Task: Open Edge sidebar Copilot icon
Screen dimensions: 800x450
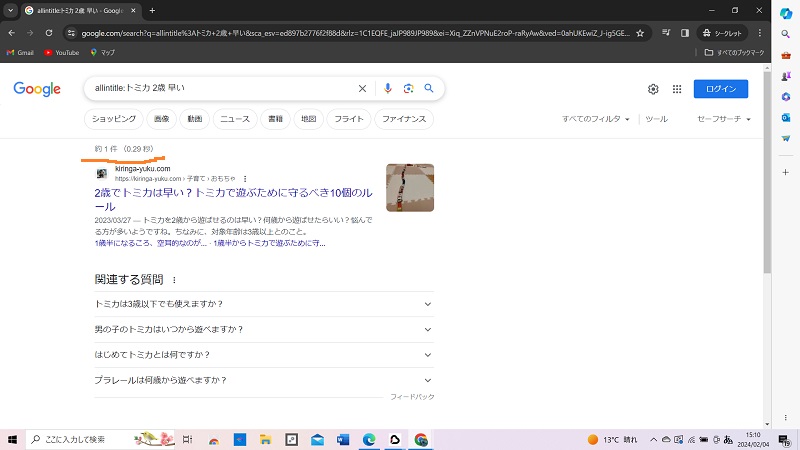Action: click(x=786, y=13)
